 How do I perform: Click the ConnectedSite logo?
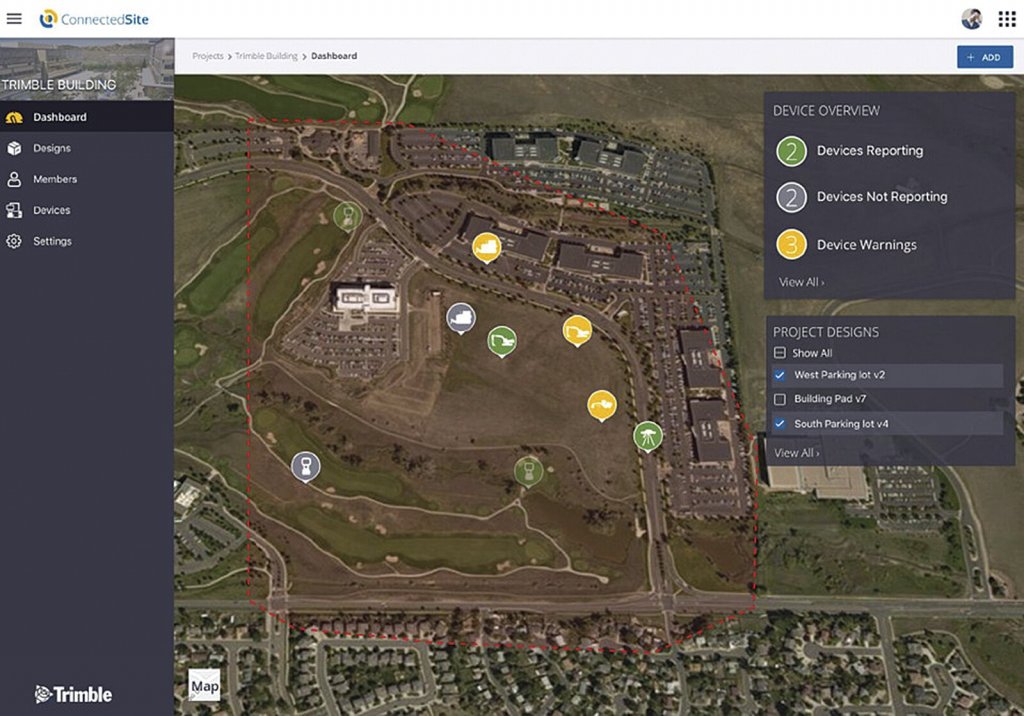94,19
